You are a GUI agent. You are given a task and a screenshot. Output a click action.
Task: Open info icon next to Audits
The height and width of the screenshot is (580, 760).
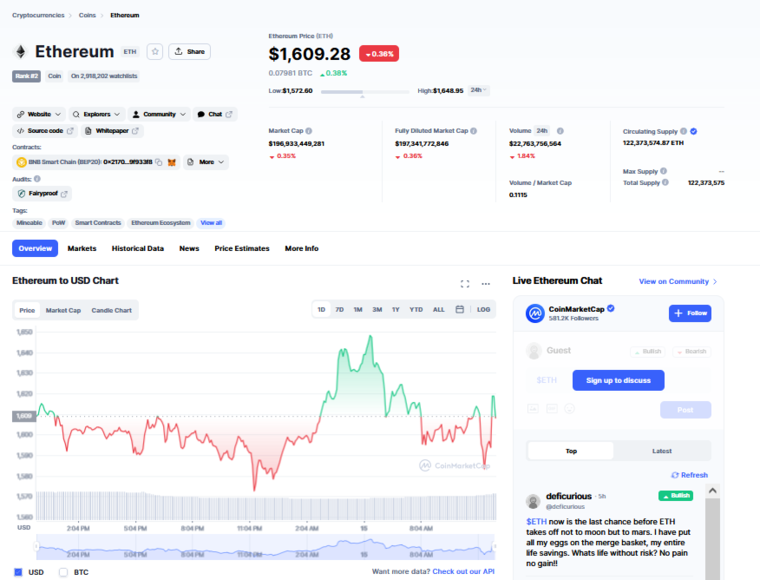[37, 179]
